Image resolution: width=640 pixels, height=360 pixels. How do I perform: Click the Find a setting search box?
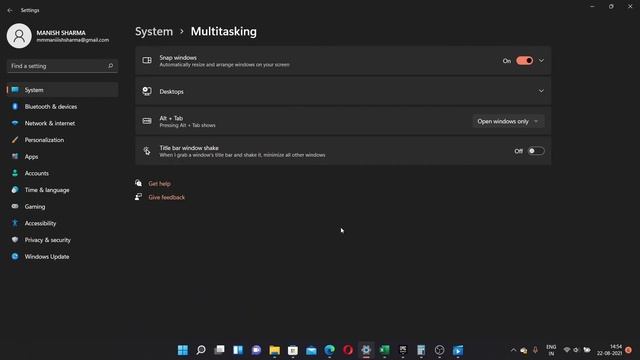pyautogui.click(x=62, y=66)
